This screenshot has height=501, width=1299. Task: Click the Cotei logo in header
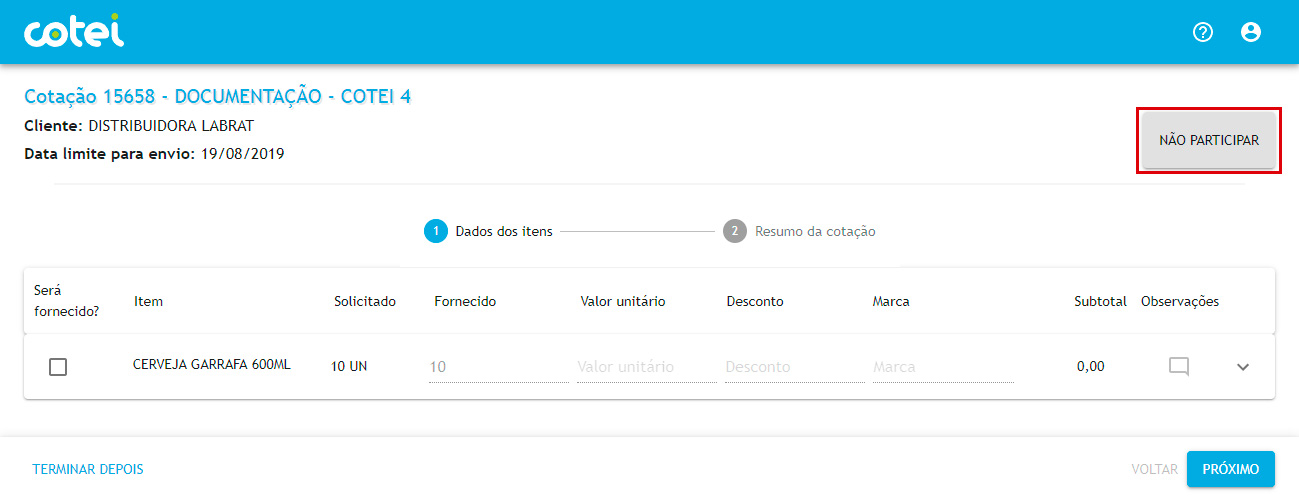(x=74, y=32)
